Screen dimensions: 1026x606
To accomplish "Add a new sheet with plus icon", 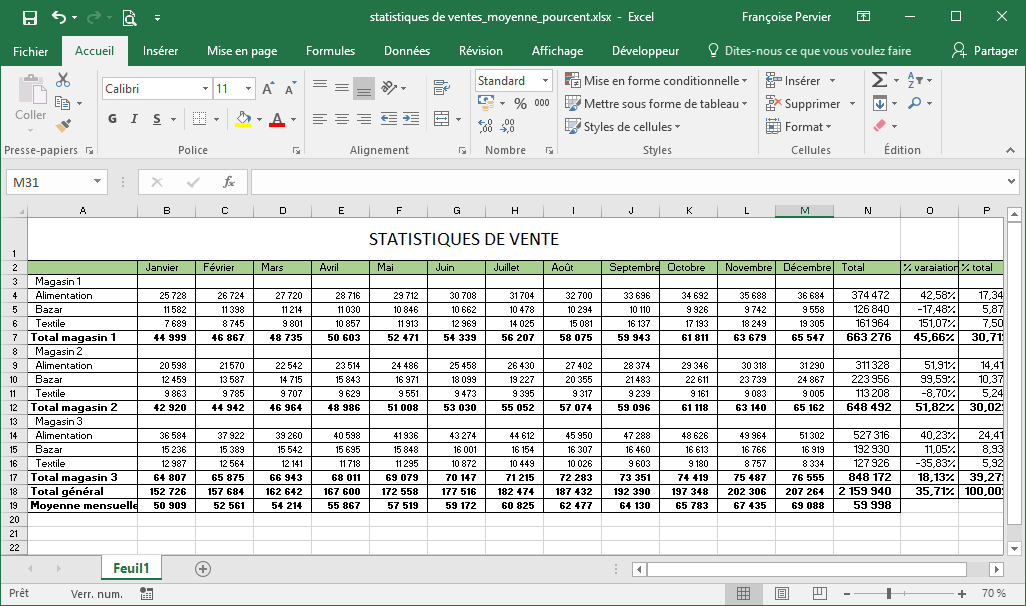I will click(x=203, y=568).
